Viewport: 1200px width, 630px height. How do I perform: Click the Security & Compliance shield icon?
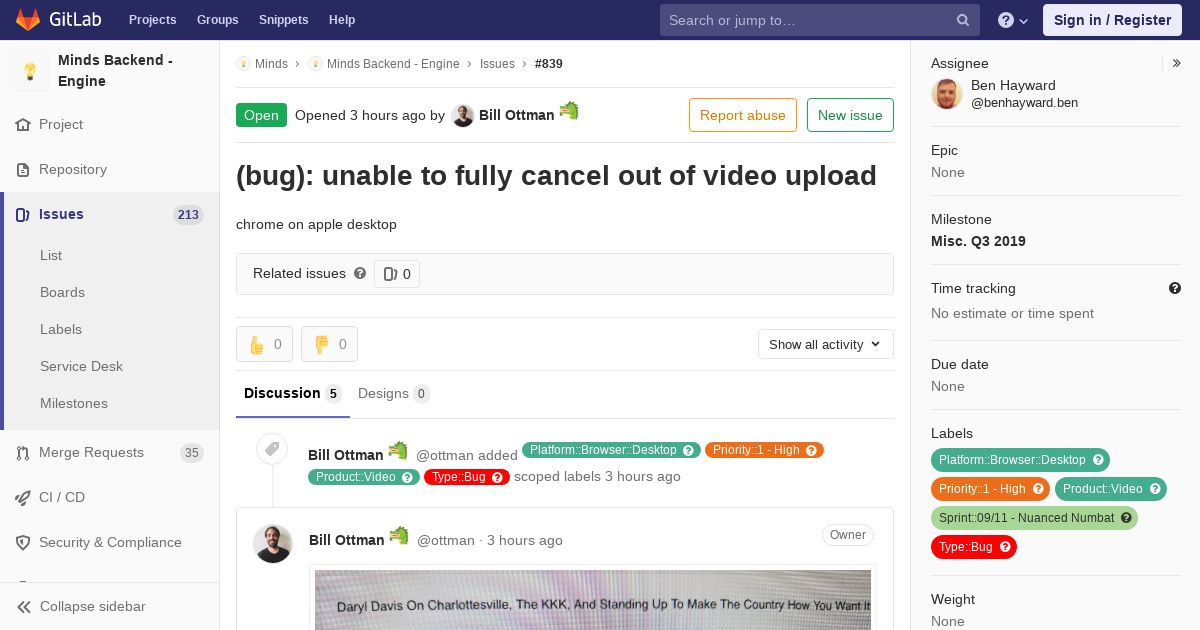[x=23, y=543]
